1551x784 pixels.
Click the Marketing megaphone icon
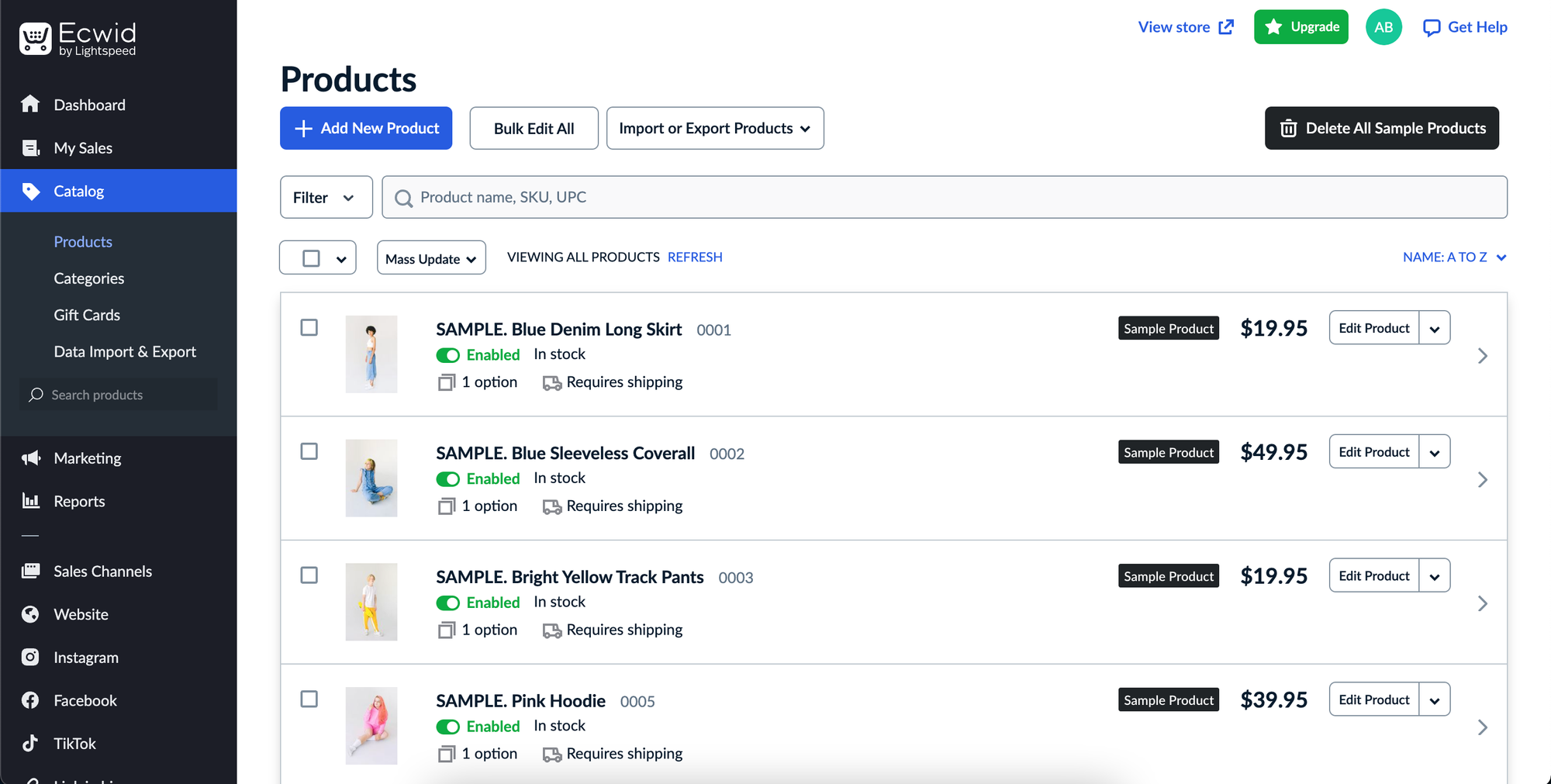31,458
